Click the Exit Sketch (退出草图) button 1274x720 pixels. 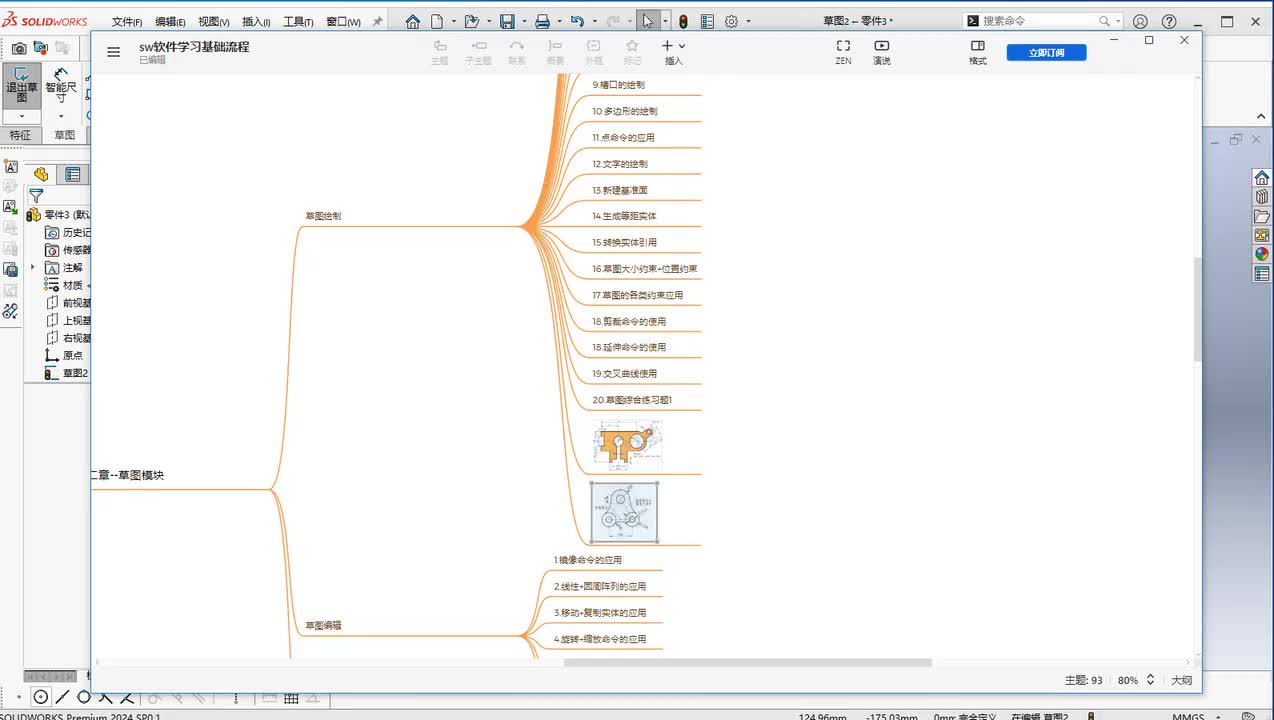[x=21, y=85]
